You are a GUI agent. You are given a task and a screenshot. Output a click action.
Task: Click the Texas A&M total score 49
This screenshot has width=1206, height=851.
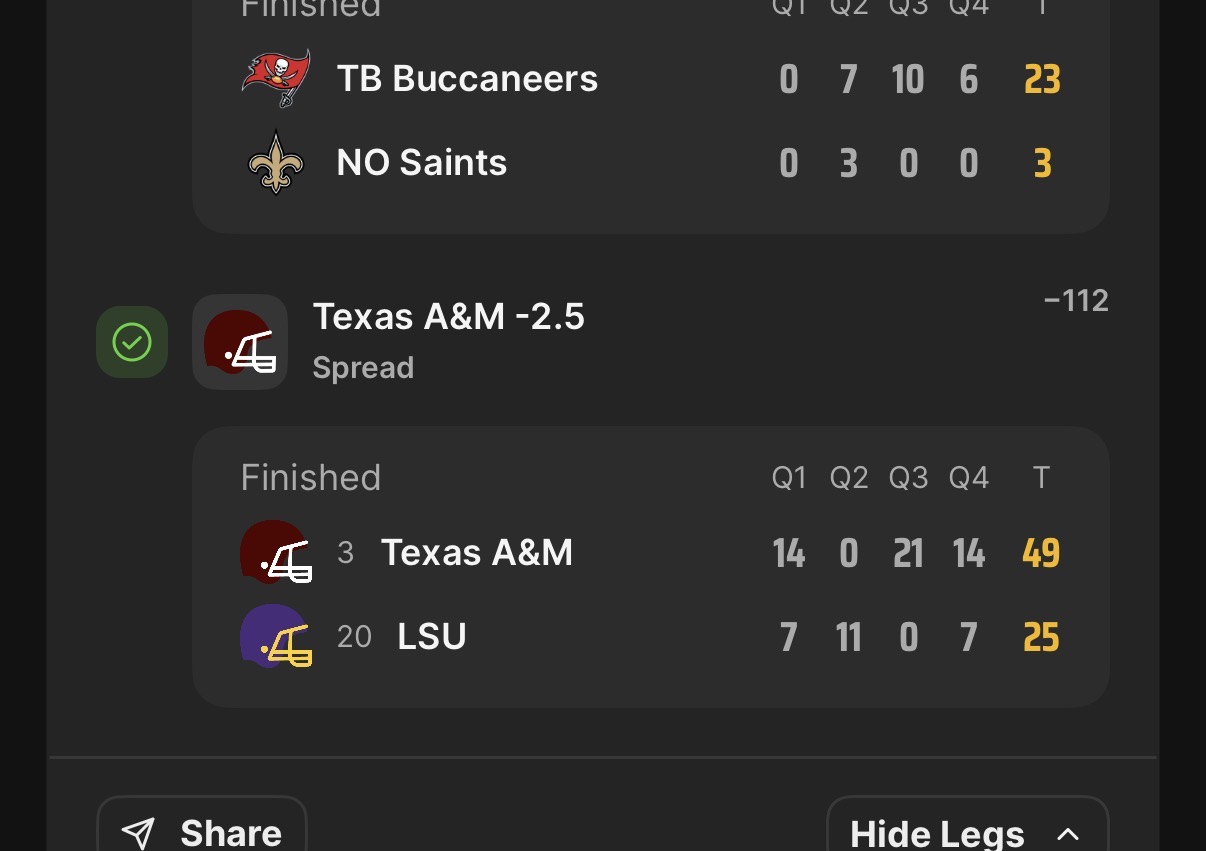coord(1041,553)
